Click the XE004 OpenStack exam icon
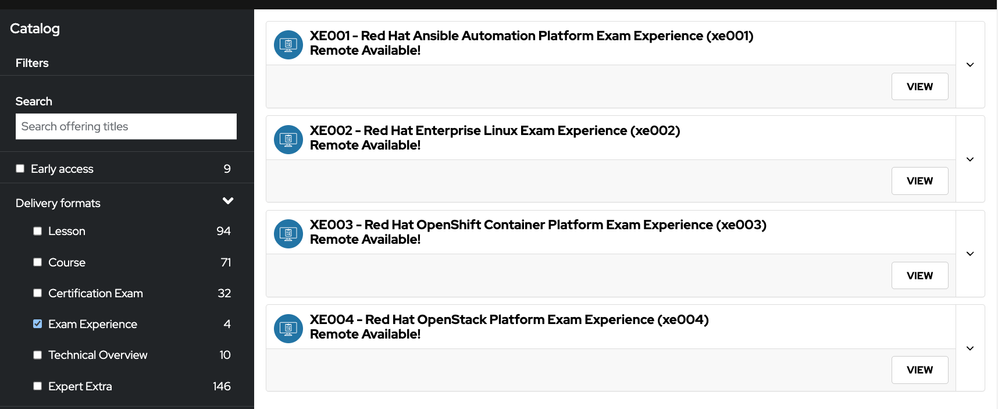 point(289,328)
